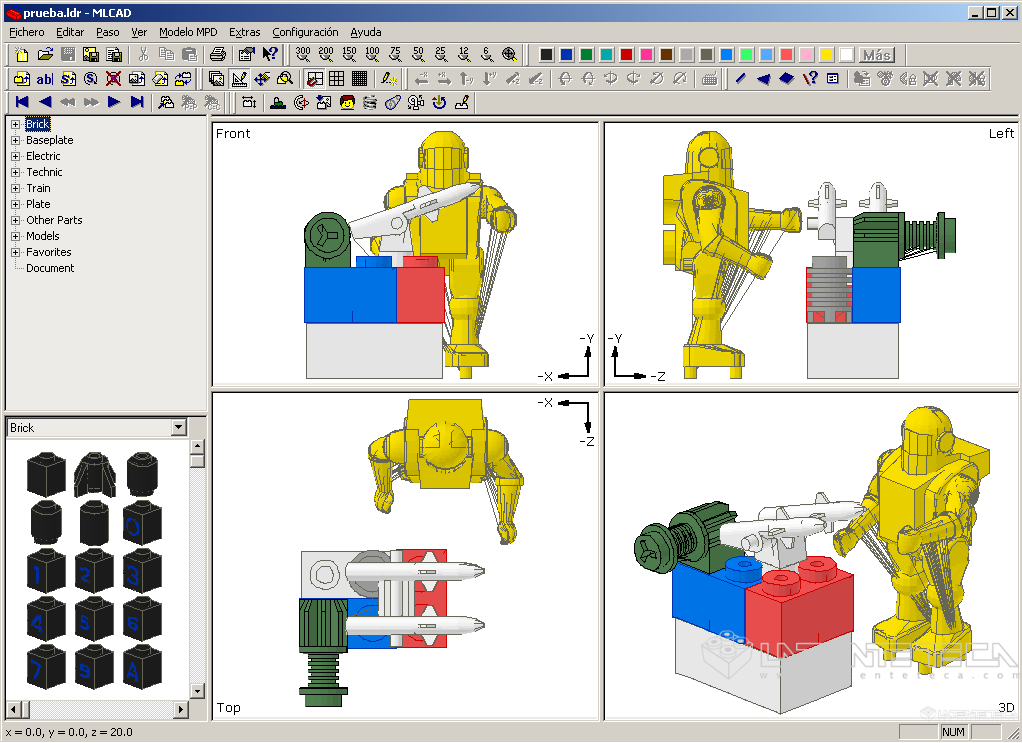Open the minifig generator face icon
Screen dimensions: 1022x743
(347, 102)
